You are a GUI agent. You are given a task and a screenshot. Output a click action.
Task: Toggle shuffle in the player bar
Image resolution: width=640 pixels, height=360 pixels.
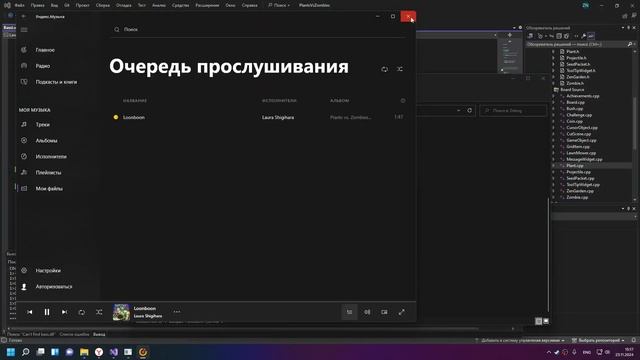[x=99, y=312]
